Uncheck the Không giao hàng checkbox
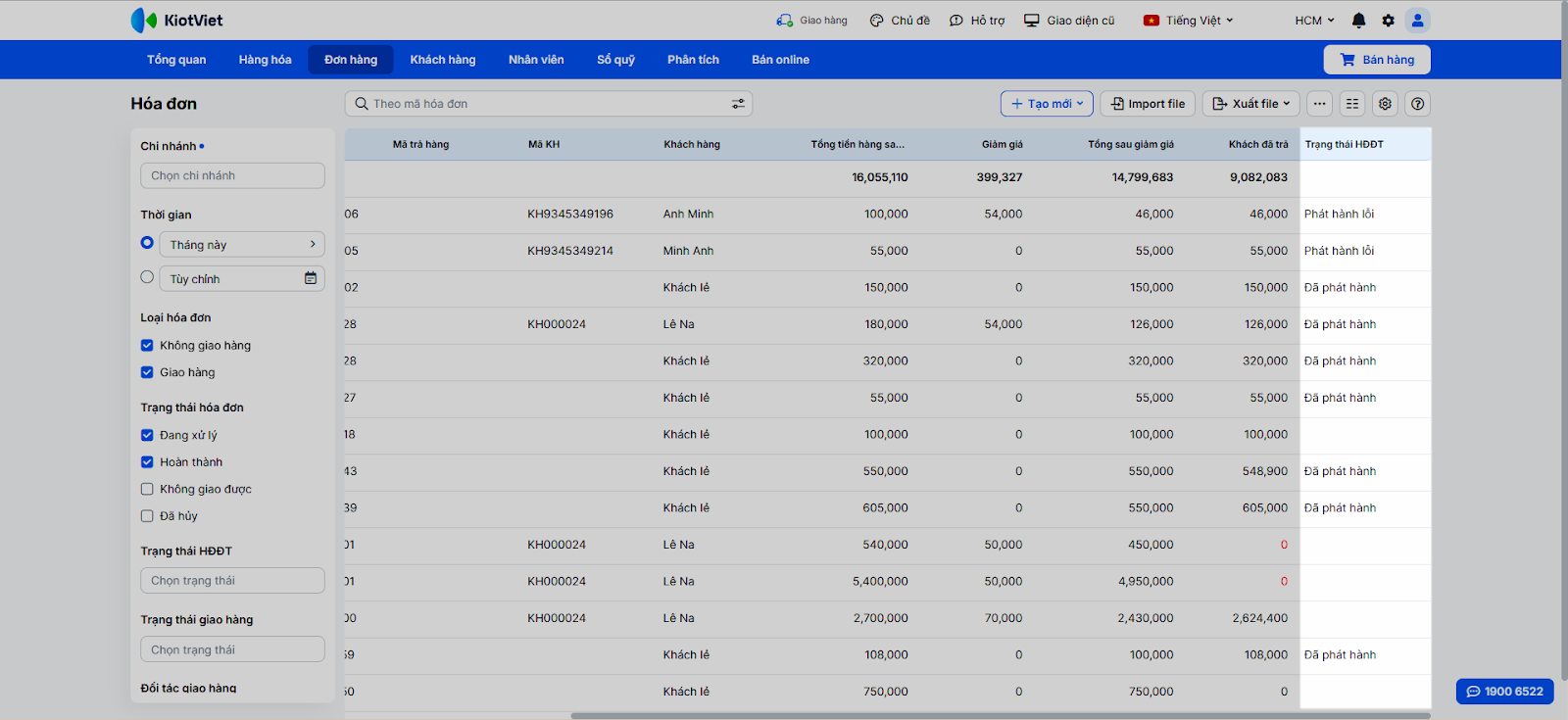1568x720 pixels. pyautogui.click(x=147, y=345)
